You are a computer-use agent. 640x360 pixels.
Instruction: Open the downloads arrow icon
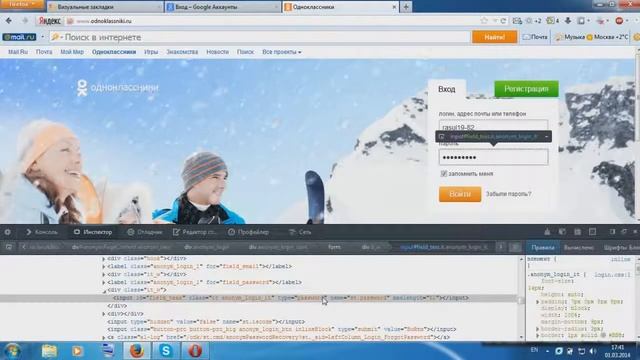click(x=568, y=20)
